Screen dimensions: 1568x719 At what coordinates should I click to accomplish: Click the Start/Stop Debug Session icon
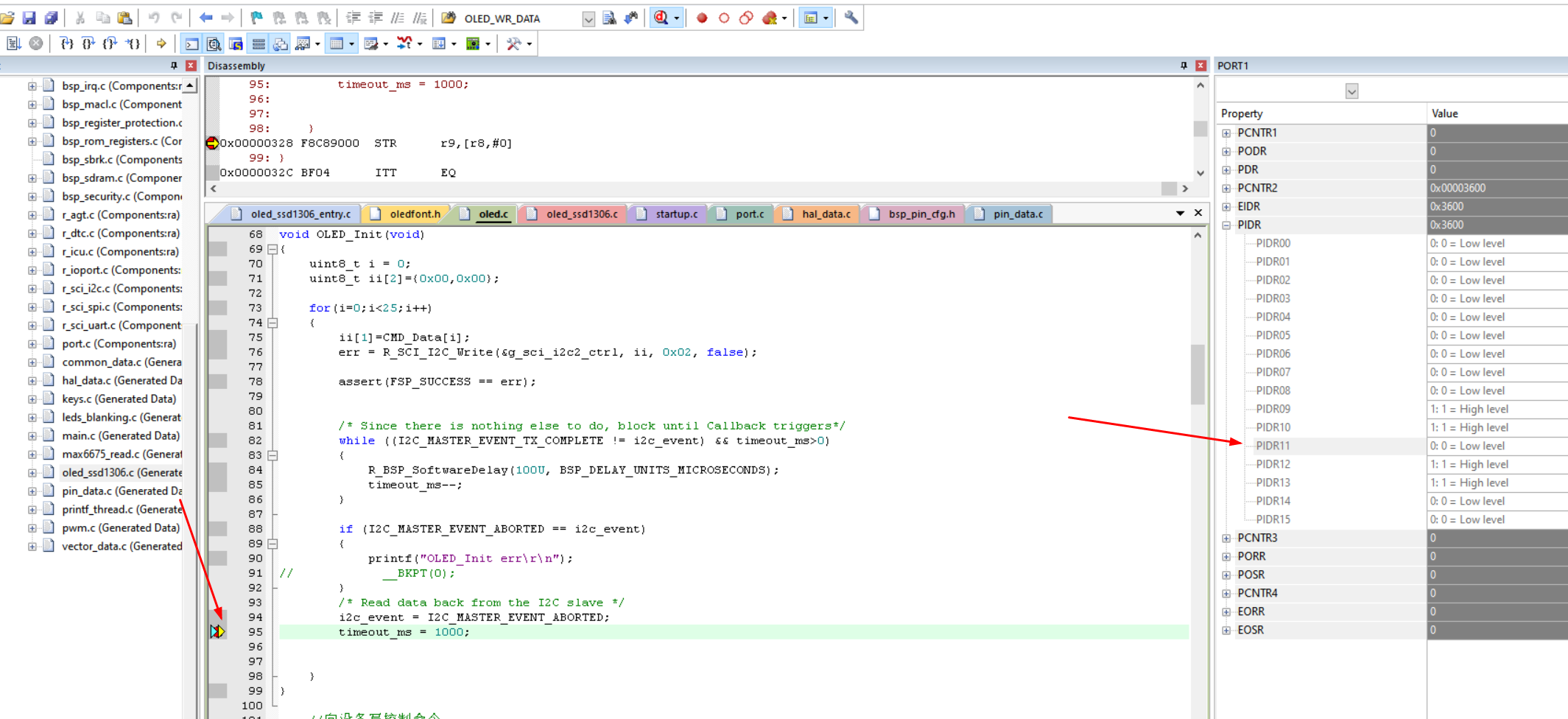point(661,18)
